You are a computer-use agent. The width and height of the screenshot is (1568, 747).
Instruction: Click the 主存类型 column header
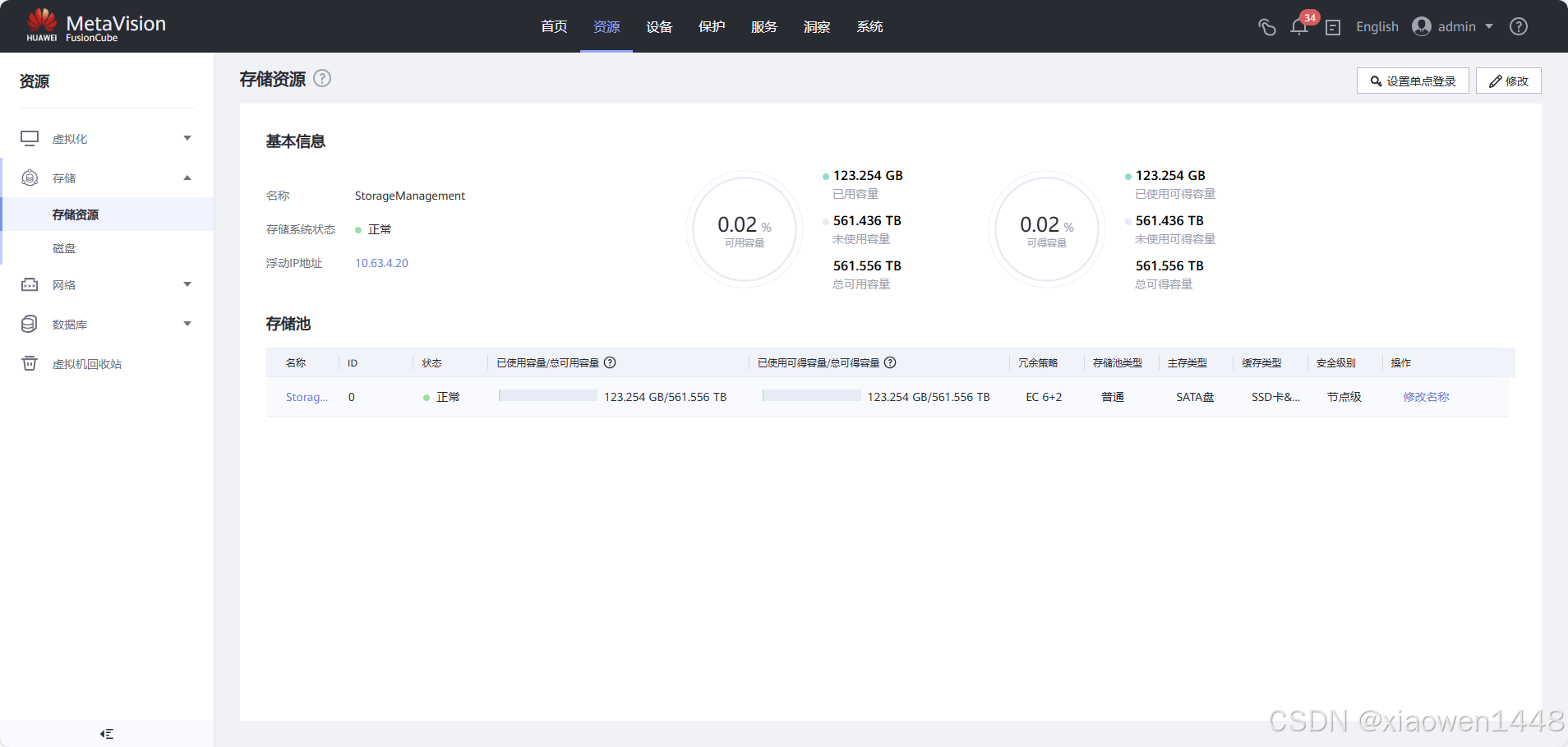click(x=1188, y=362)
